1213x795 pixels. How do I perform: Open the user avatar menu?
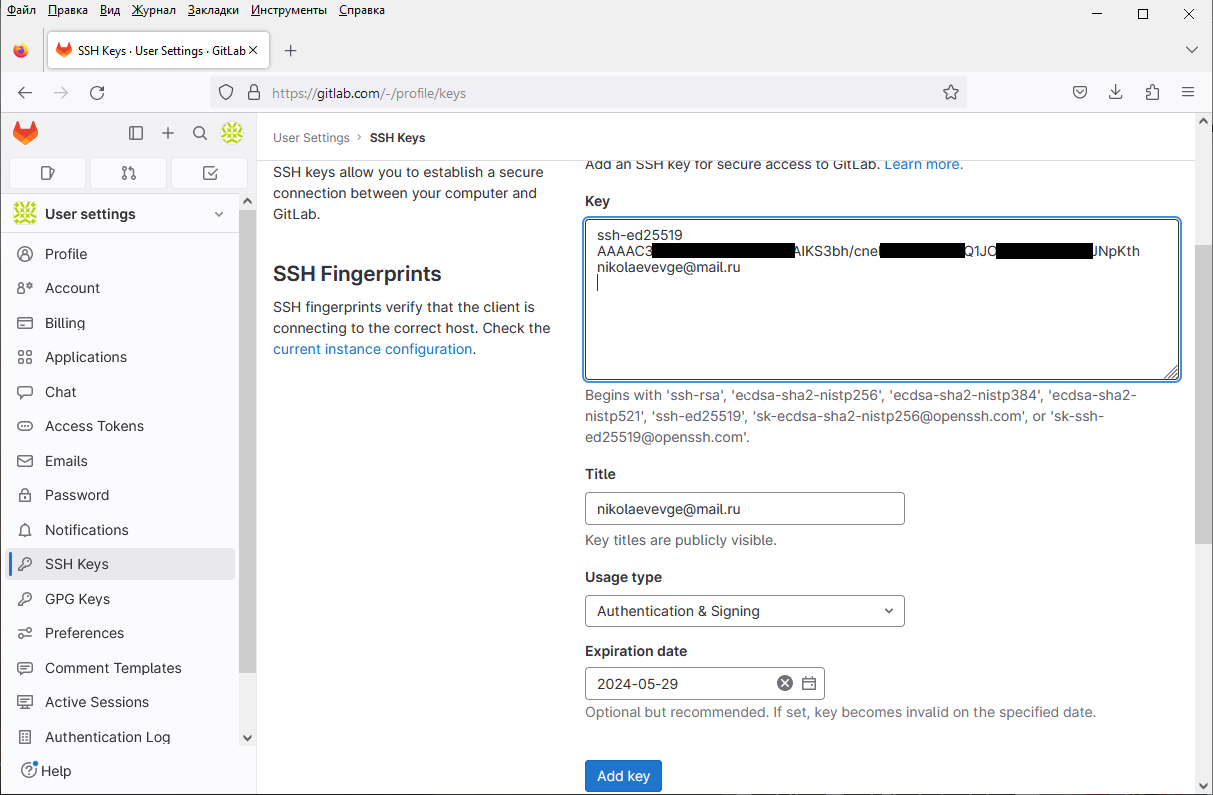pyautogui.click(x=232, y=133)
